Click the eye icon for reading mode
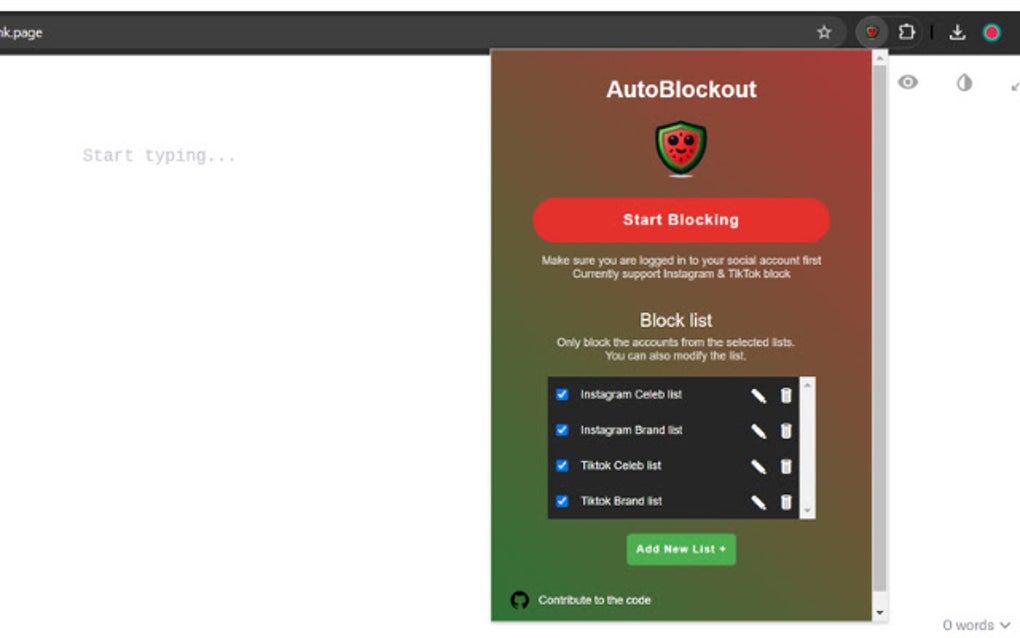The height and width of the screenshot is (638, 1020). (909, 82)
